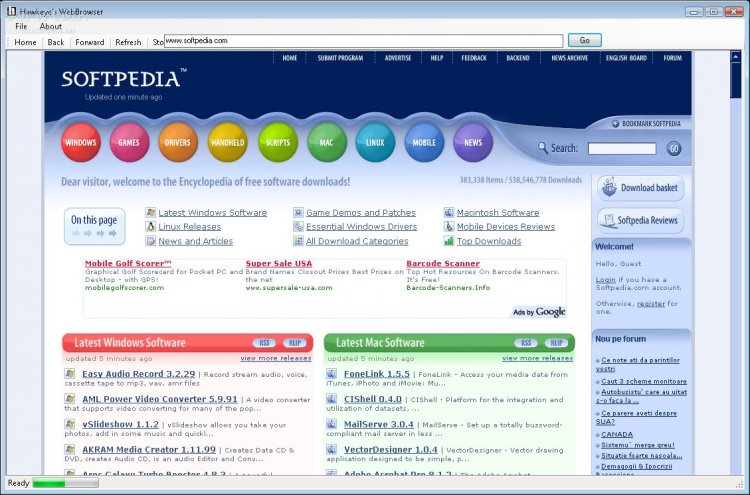Click the page's vertical scrollbar thumb
The height and width of the screenshot is (495, 750).
(735, 80)
